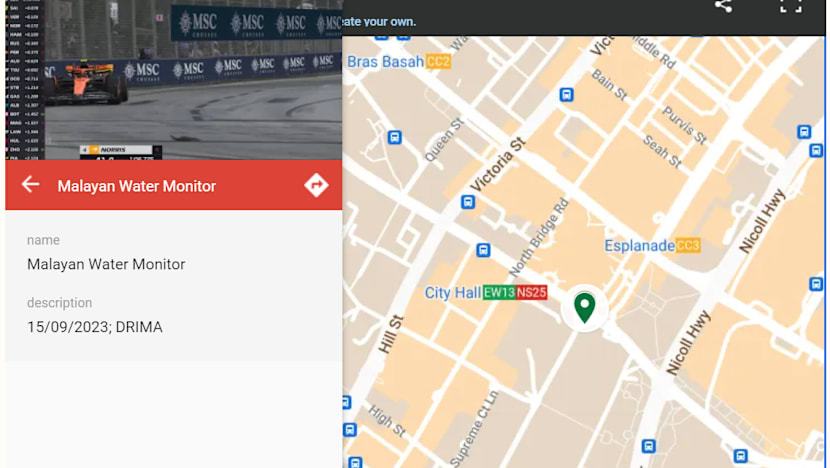Select the green location pin marker
The height and width of the screenshot is (468, 830).
point(585,307)
